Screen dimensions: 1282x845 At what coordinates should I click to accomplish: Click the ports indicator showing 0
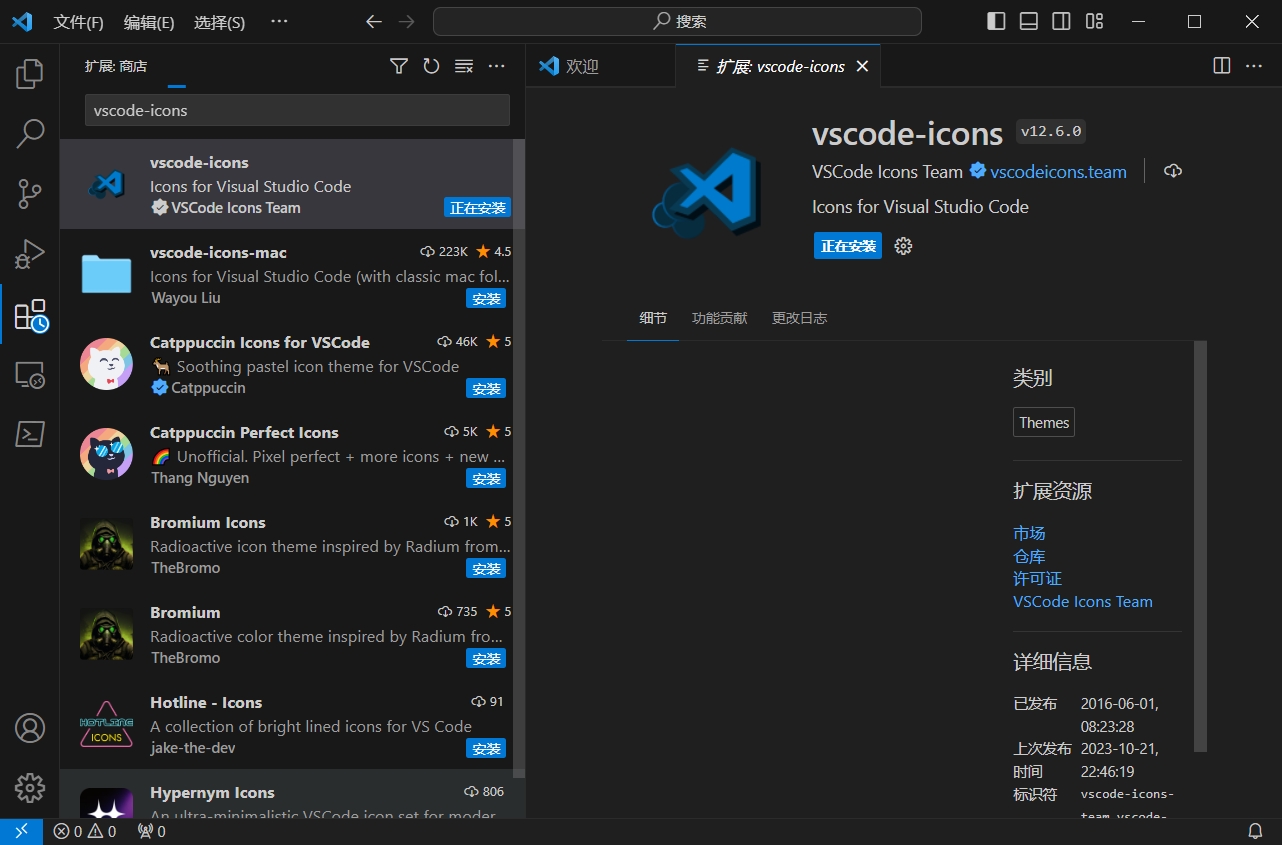(152, 831)
